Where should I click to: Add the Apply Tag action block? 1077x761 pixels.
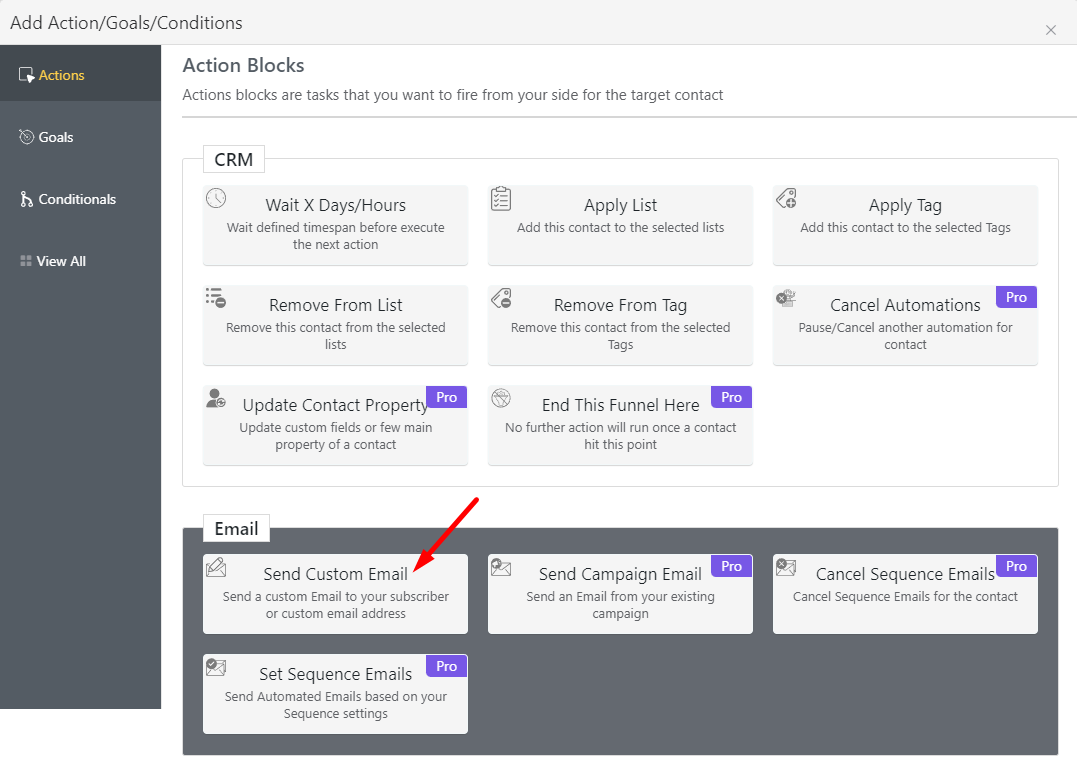coord(905,225)
